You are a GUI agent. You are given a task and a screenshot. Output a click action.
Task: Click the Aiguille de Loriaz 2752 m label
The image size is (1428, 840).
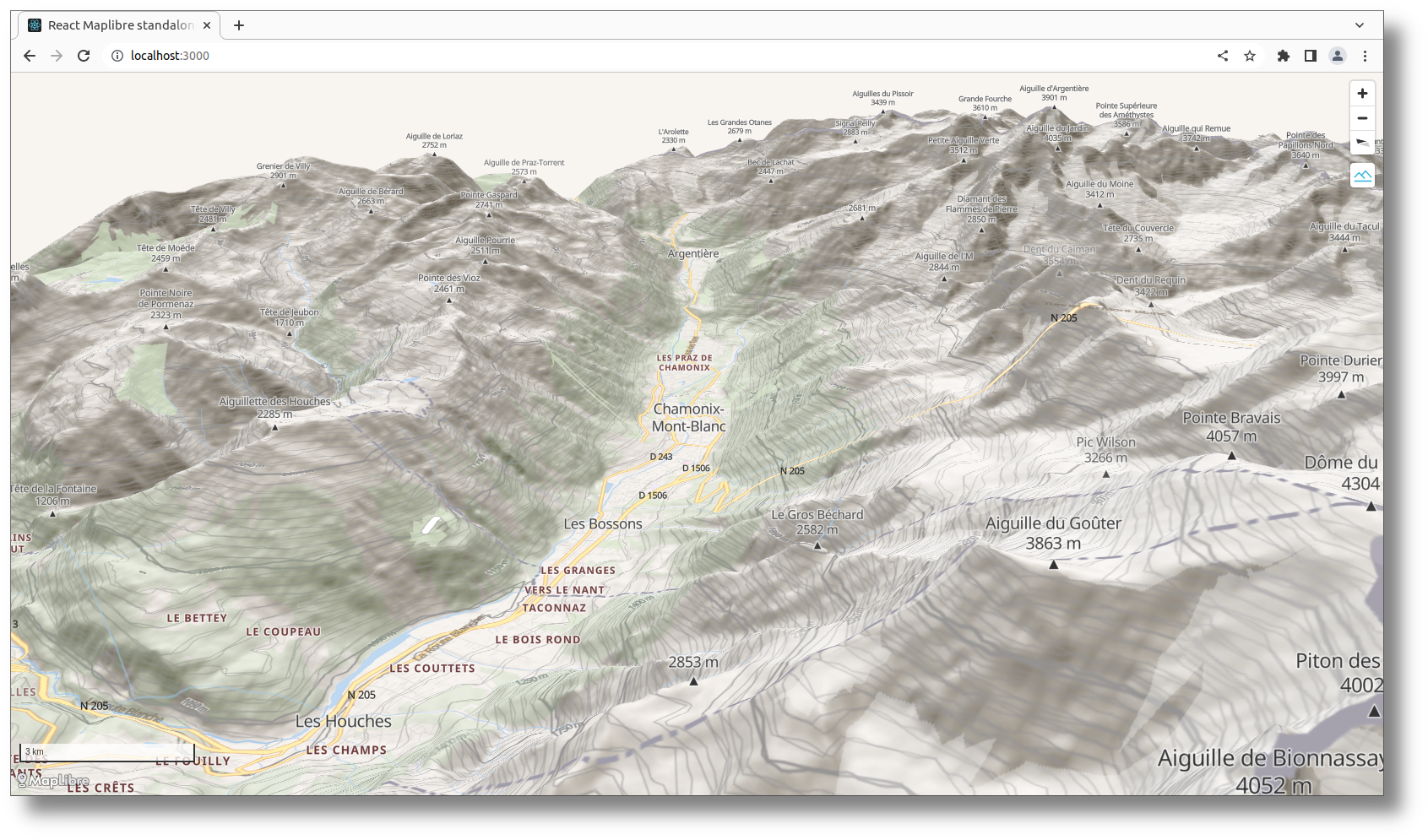(x=434, y=140)
